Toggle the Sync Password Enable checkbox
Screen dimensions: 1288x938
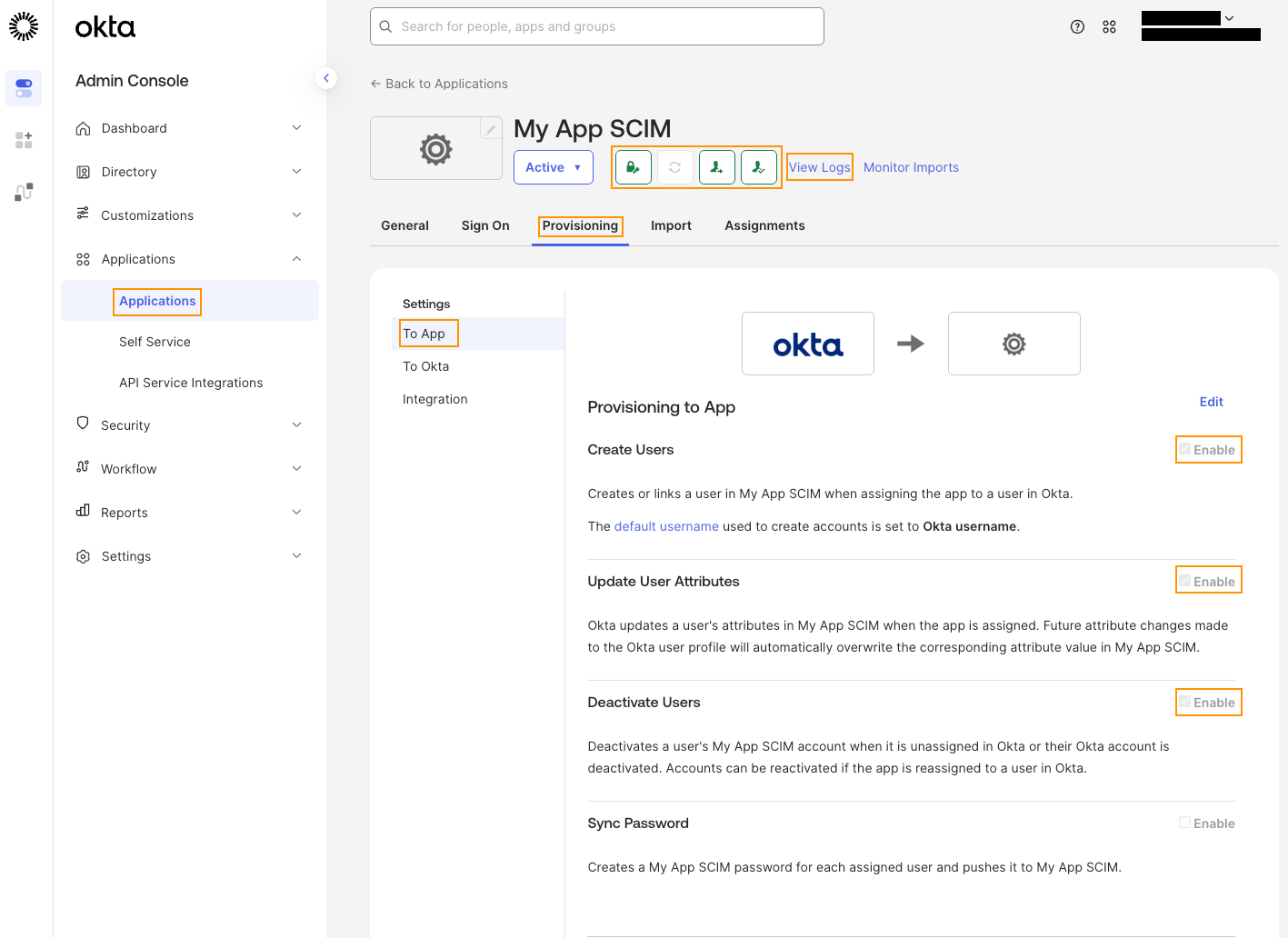(1185, 823)
